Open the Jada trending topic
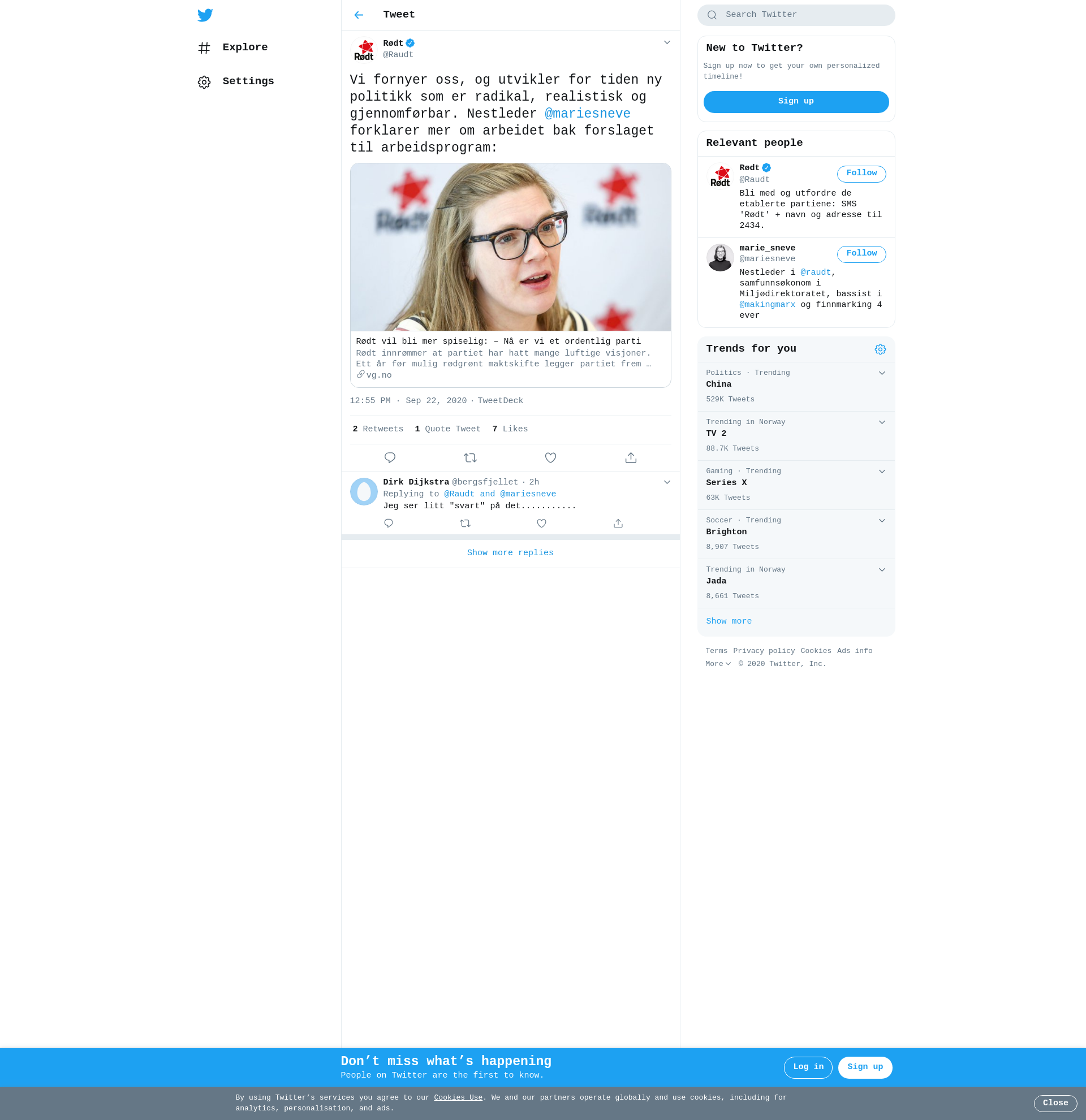Image resolution: width=1086 pixels, height=1120 pixels. click(x=796, y=583)
